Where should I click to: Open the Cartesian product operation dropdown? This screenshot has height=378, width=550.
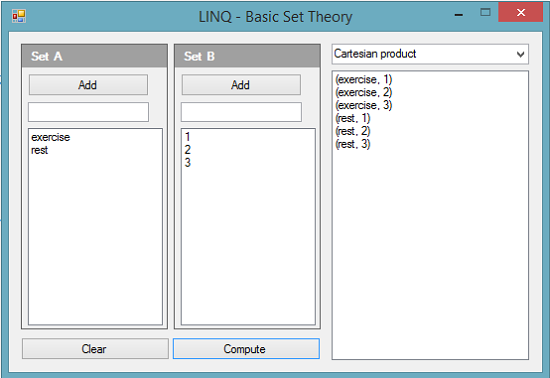pos(430,54)
